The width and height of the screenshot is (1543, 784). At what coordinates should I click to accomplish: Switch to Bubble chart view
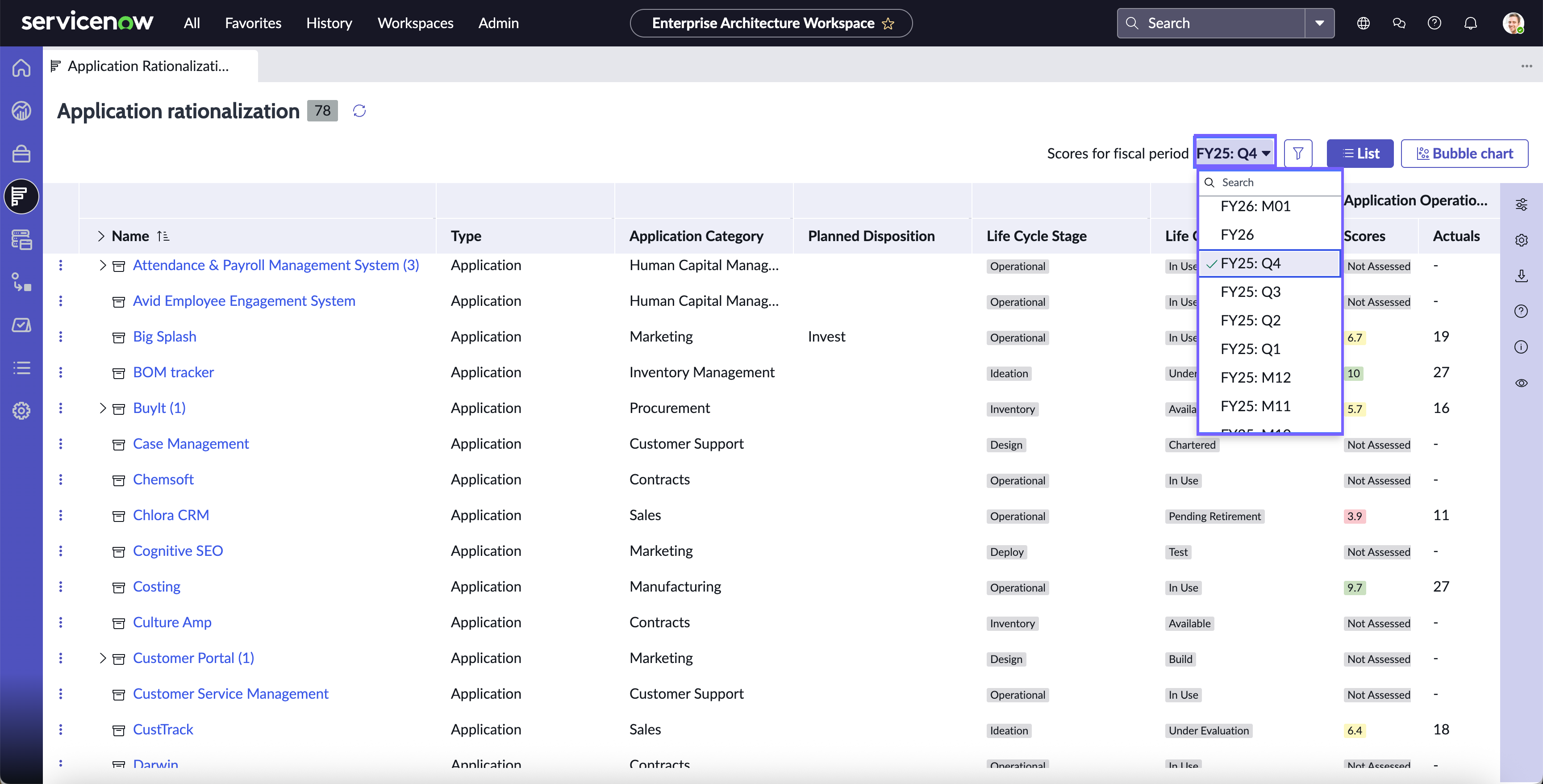1464,154
